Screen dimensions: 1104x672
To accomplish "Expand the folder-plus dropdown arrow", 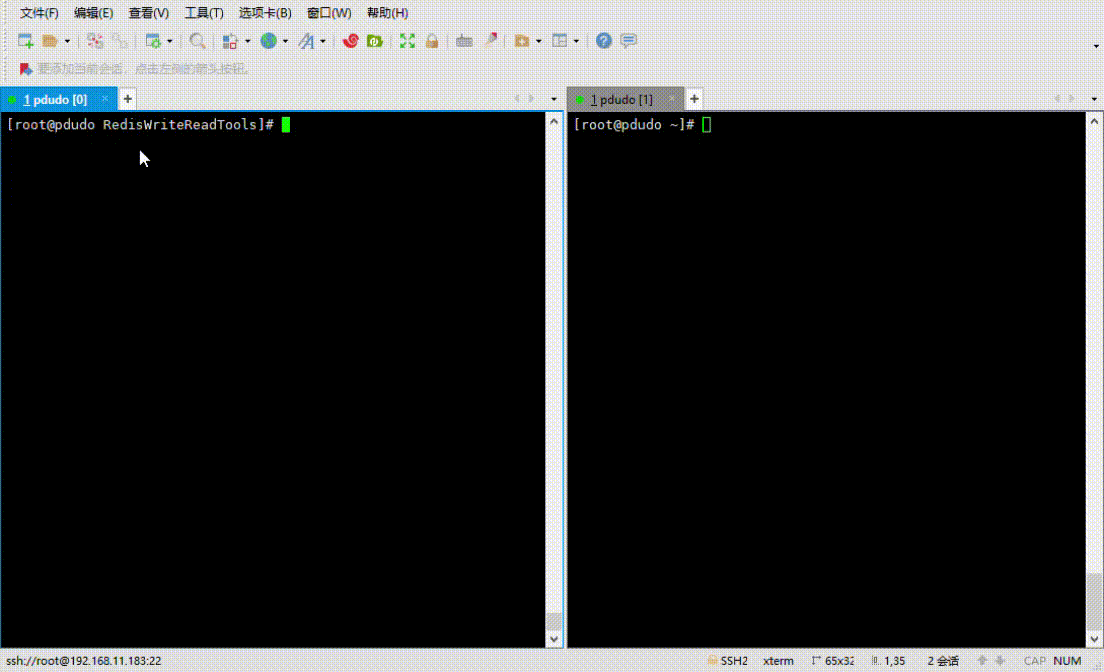I will [539, 42].
